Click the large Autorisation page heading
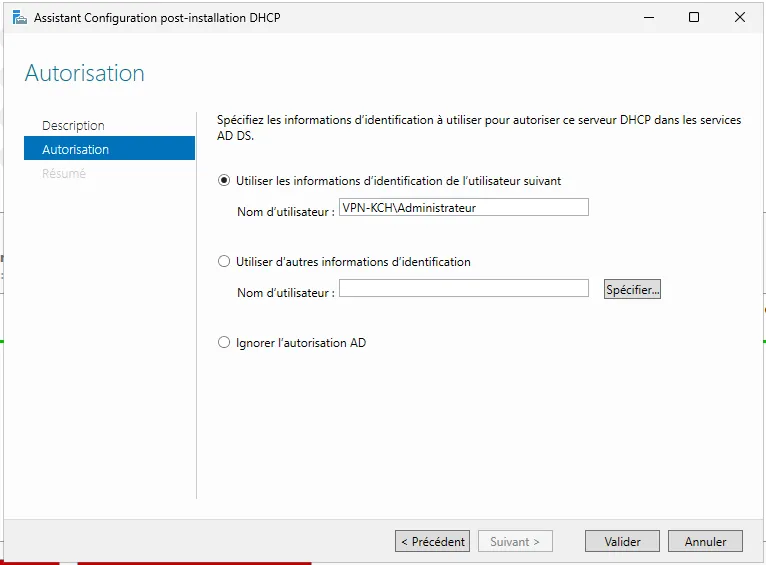 85,73
